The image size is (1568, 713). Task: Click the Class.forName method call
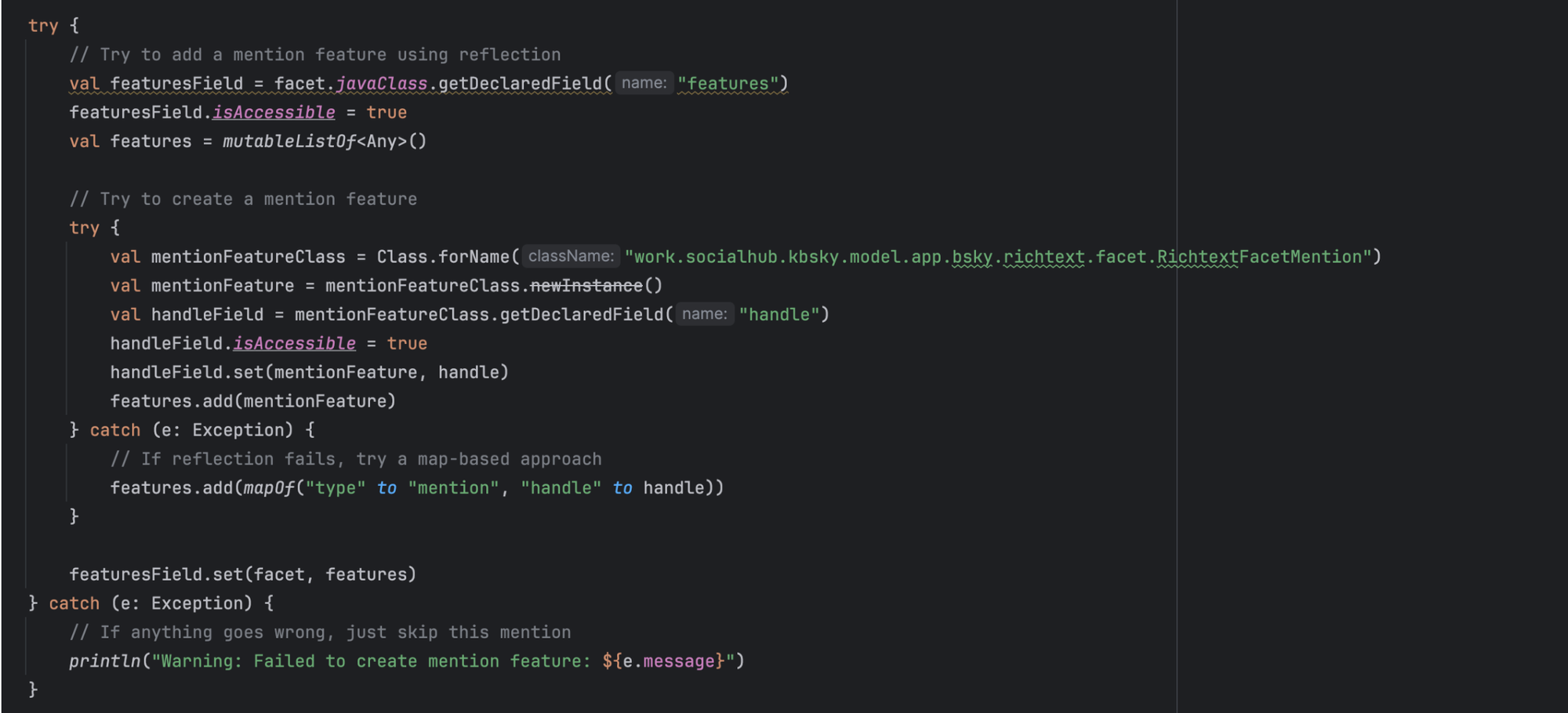(443, 257)
